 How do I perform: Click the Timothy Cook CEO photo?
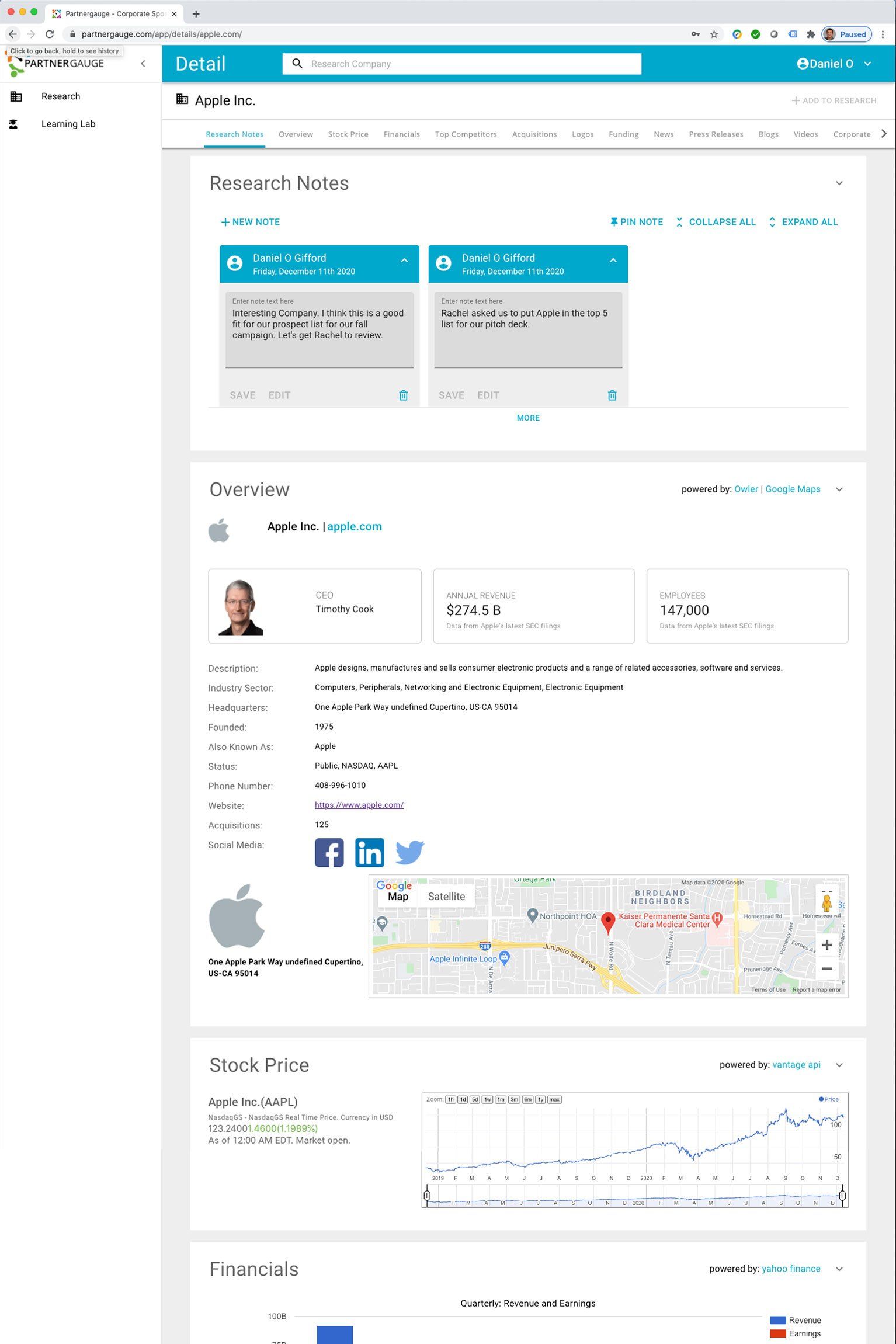tap(241, 607)
